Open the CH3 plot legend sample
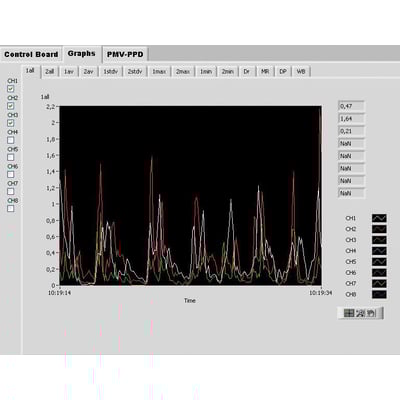 point(379,240)
